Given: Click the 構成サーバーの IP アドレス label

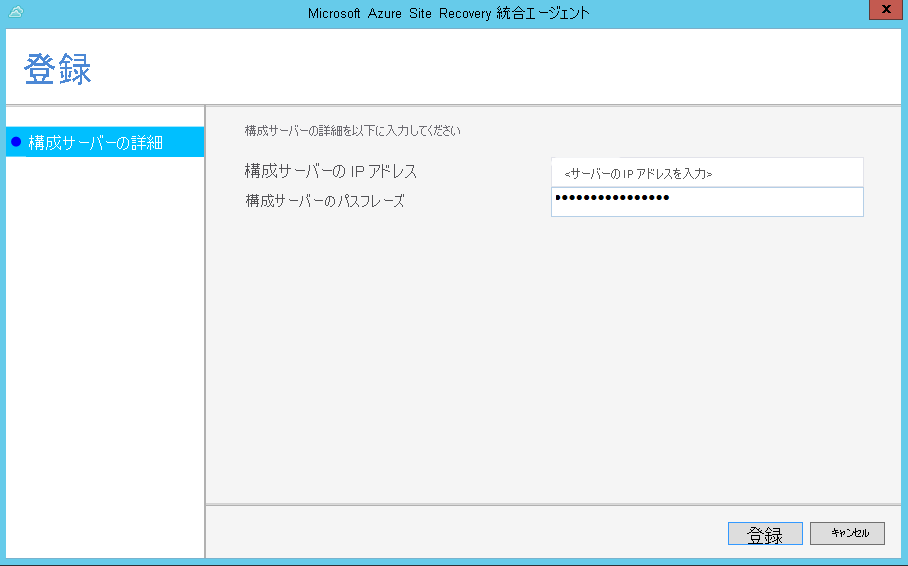Looking at the screenshot, I should (331, 171).
